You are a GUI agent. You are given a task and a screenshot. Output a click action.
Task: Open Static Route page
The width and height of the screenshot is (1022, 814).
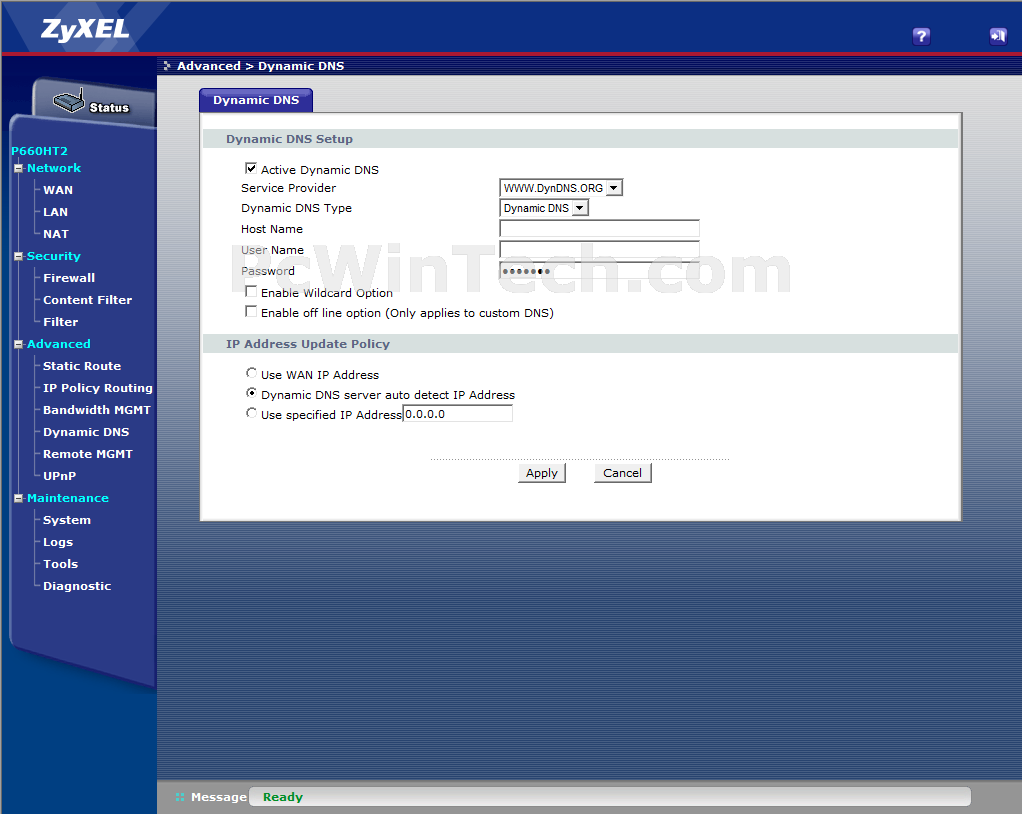(82, 366)
